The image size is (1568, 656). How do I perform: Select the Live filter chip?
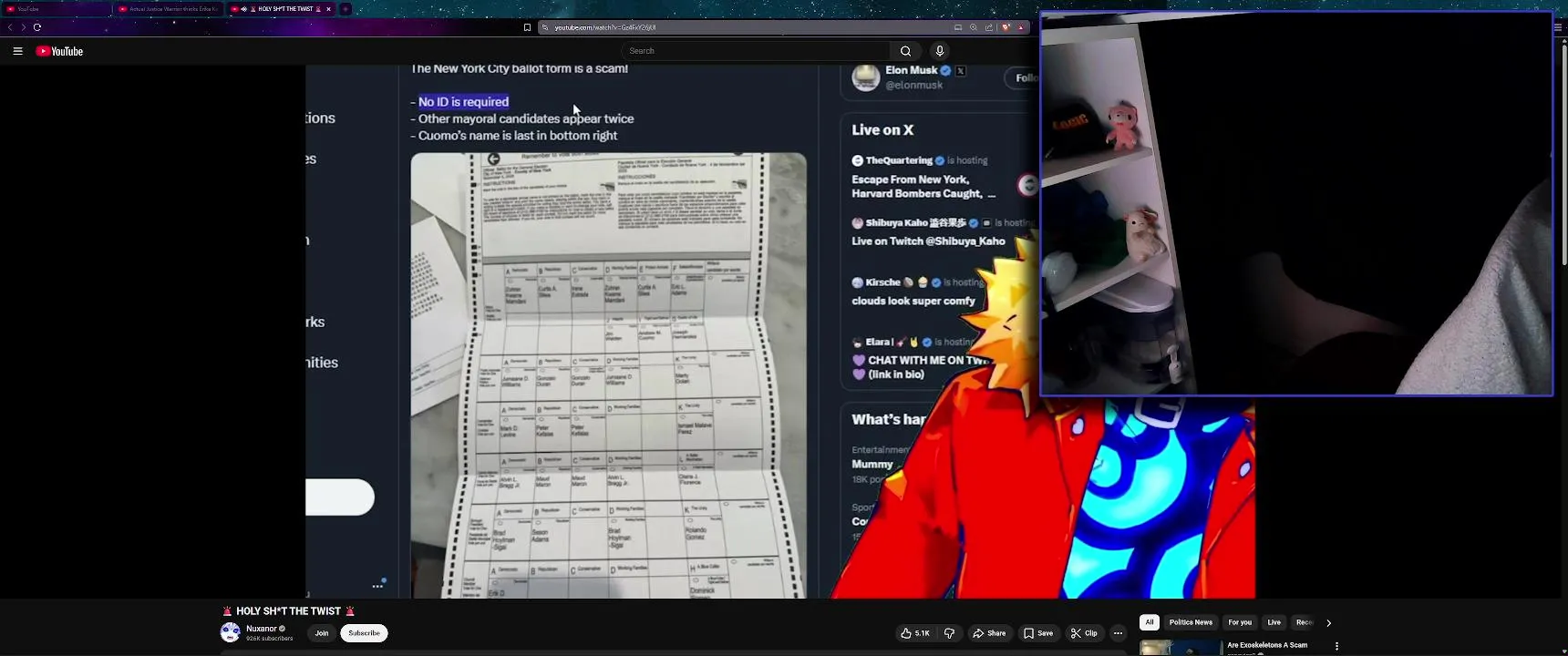tap(1274, 622)
